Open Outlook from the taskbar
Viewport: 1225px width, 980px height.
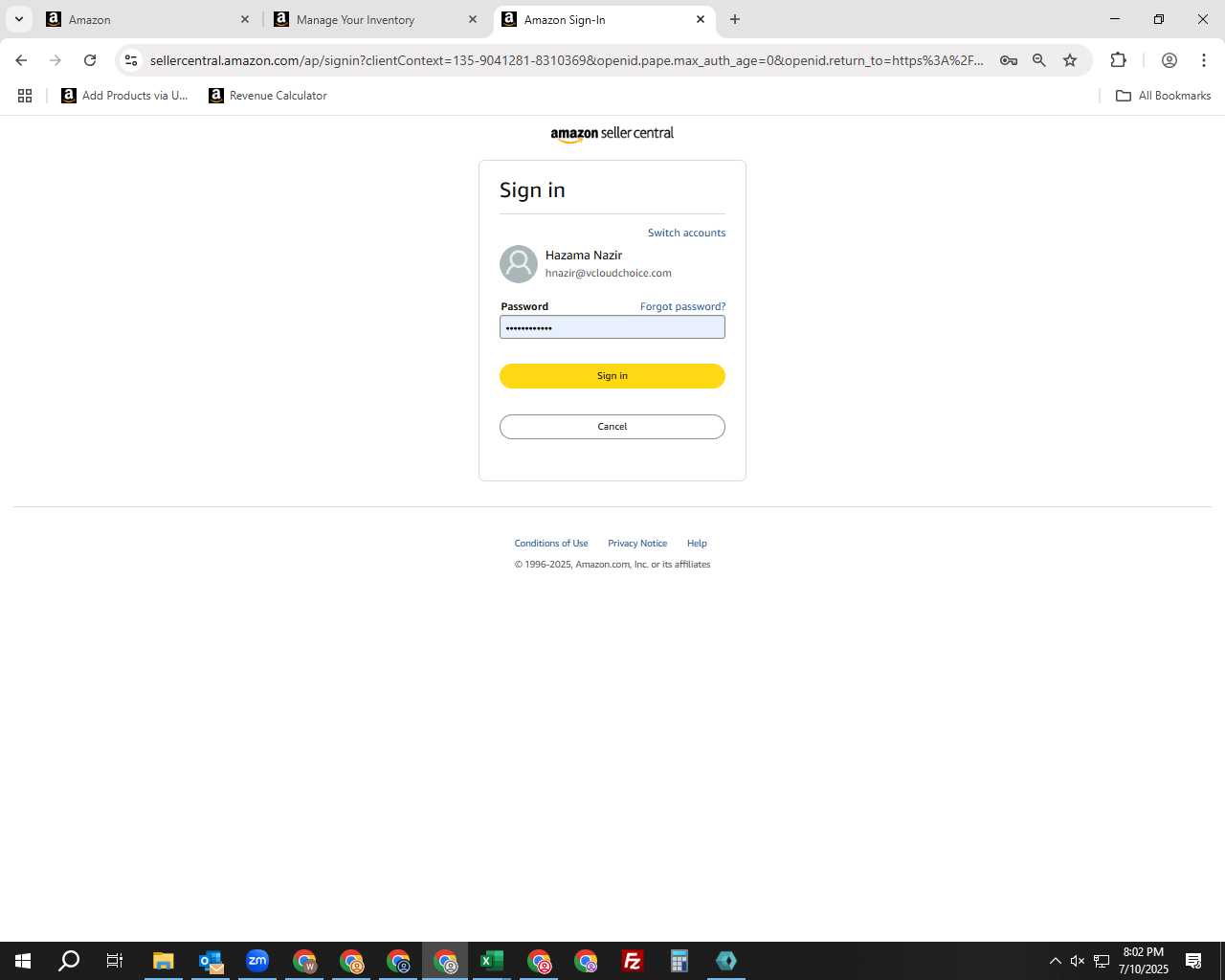tap(211, 961)
